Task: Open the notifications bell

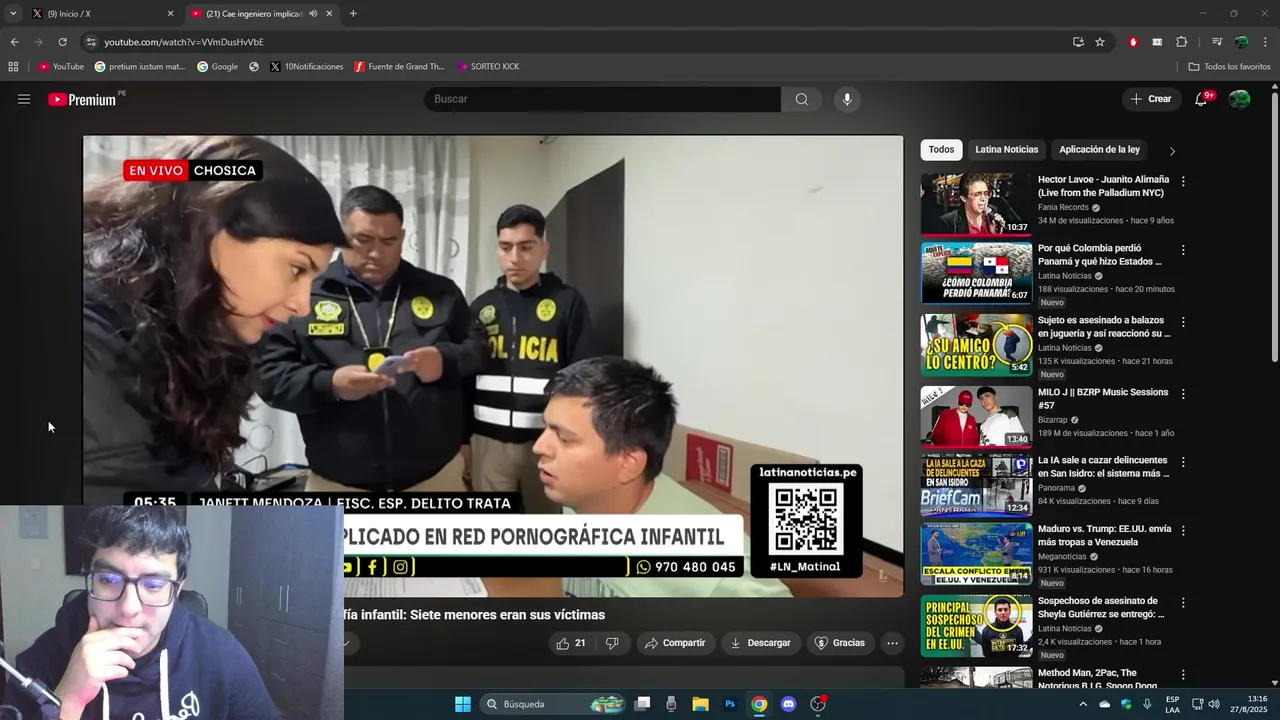Action: point(1202,99)
